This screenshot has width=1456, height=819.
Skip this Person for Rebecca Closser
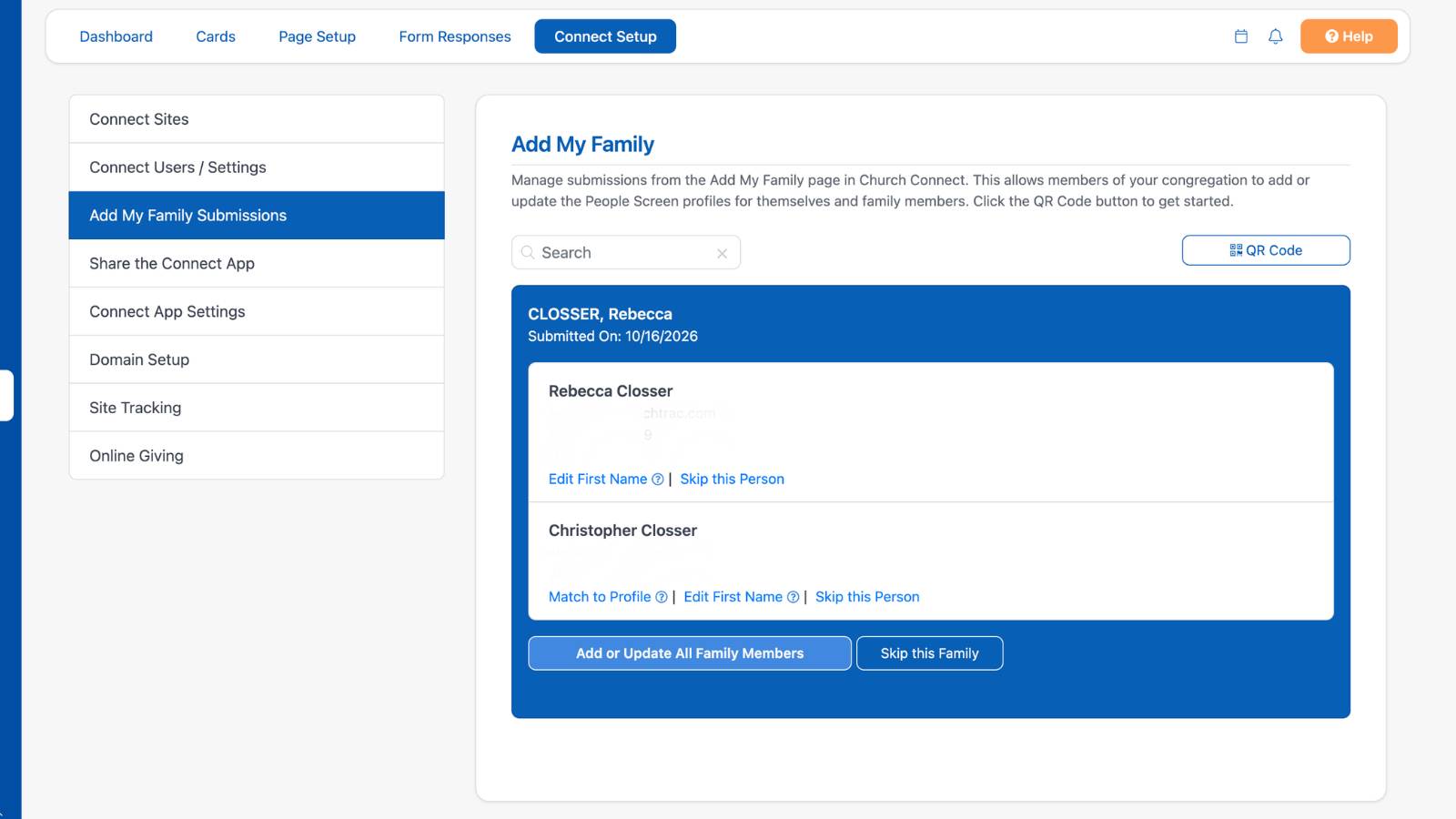click(732, 480)
